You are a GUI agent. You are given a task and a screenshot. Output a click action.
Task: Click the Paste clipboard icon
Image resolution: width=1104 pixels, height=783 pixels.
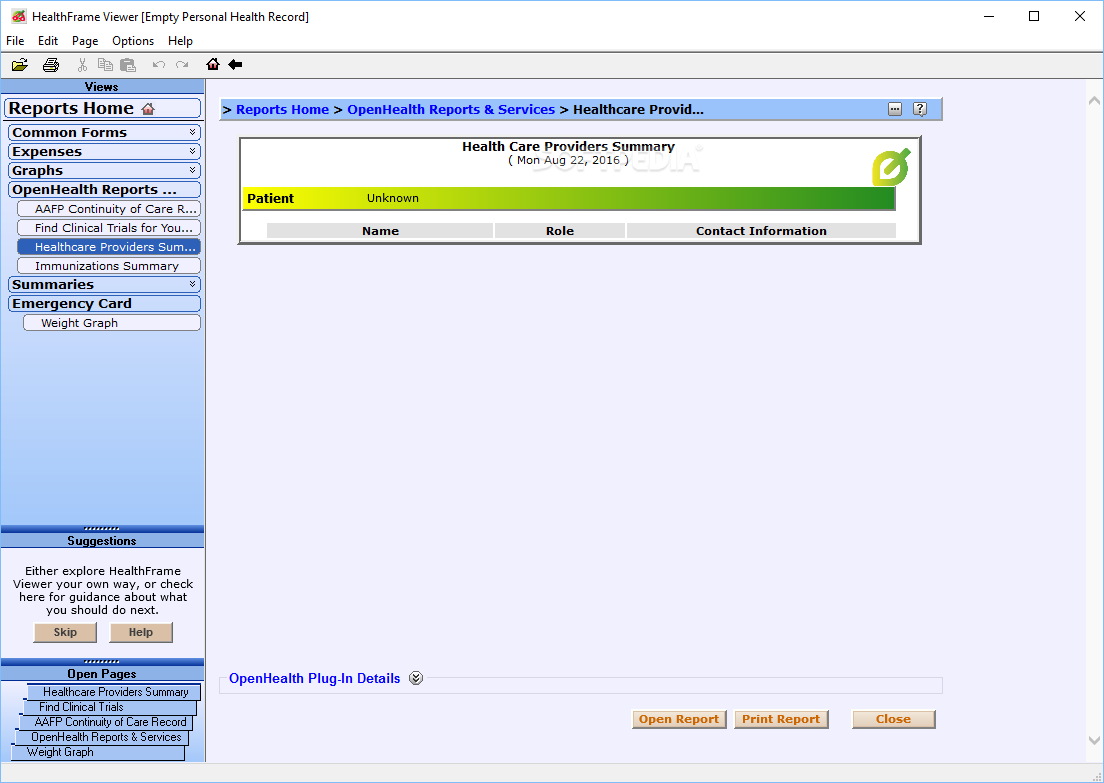[x=127, y=65]
